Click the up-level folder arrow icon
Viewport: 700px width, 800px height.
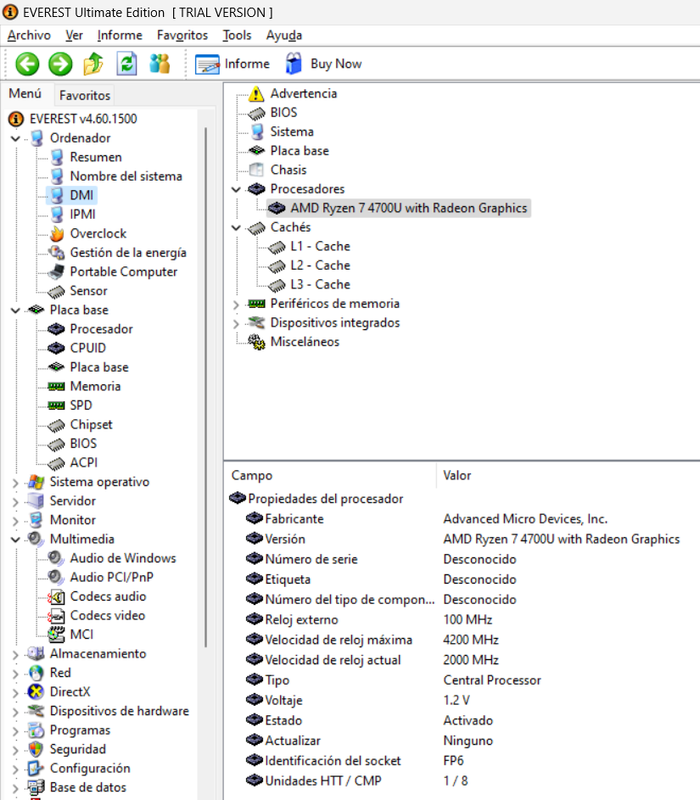(93, 64)
